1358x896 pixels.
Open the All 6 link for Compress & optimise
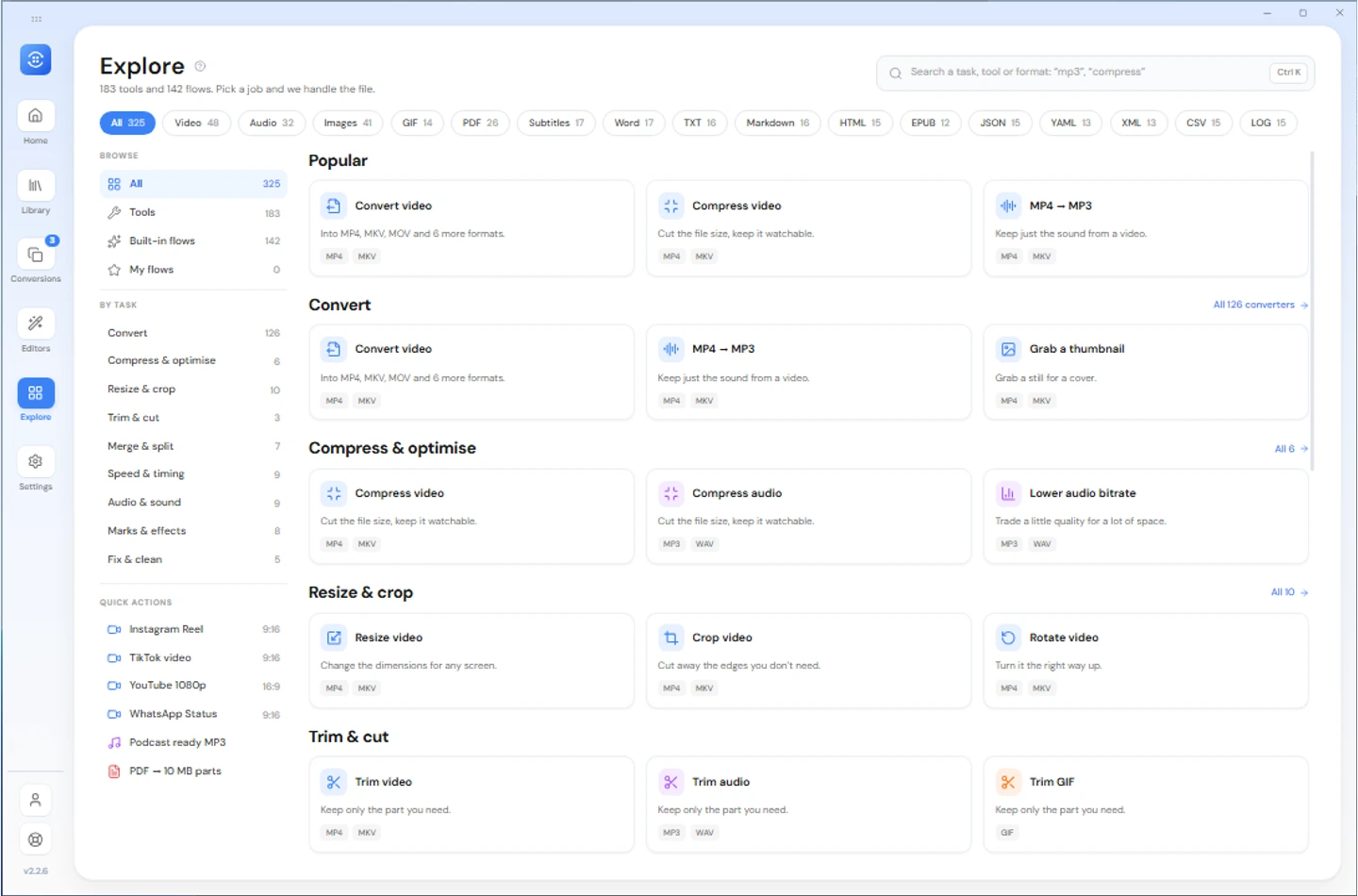[x=1291, y=449]
